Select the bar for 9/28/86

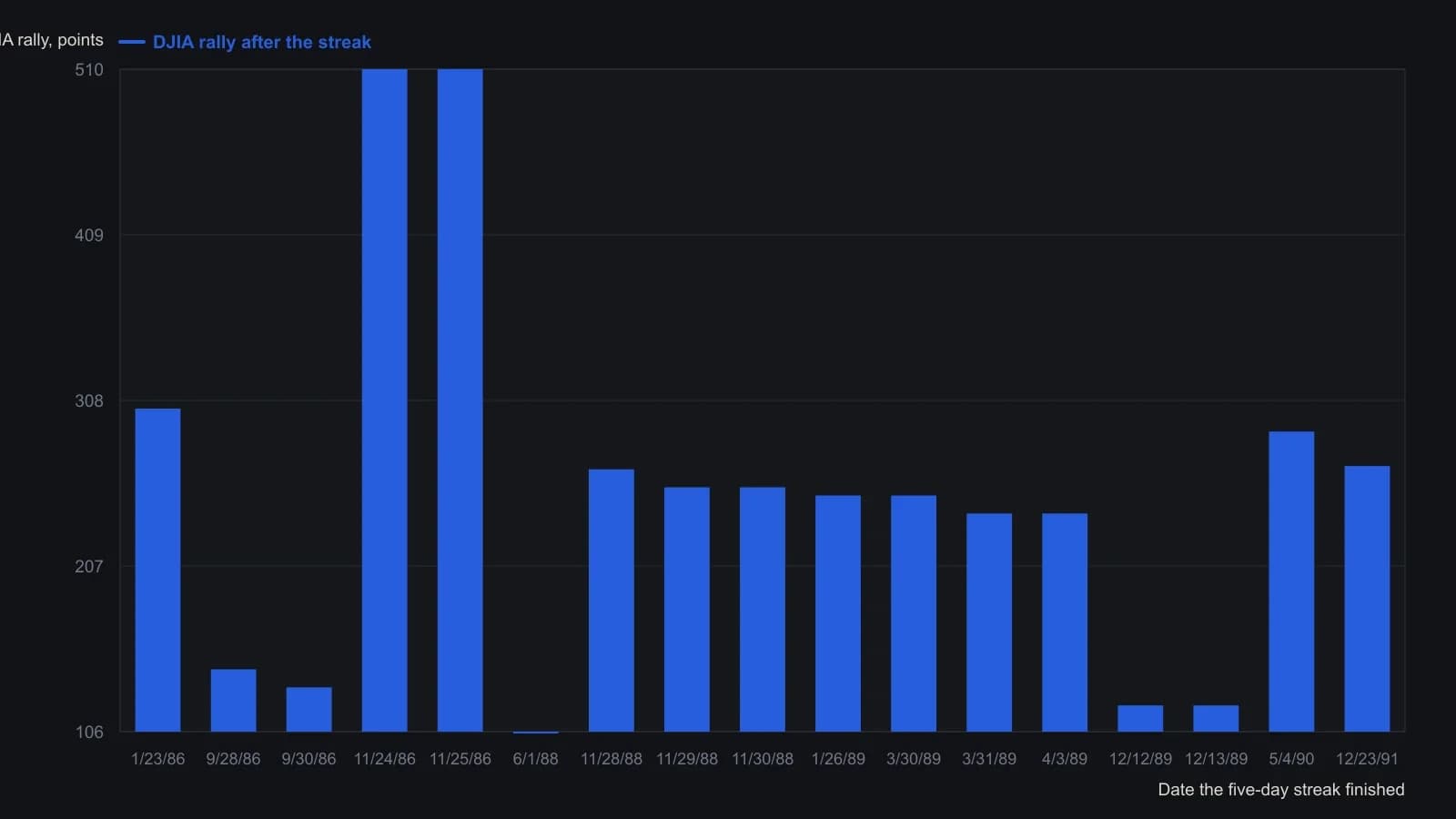[x=233, y=701]
